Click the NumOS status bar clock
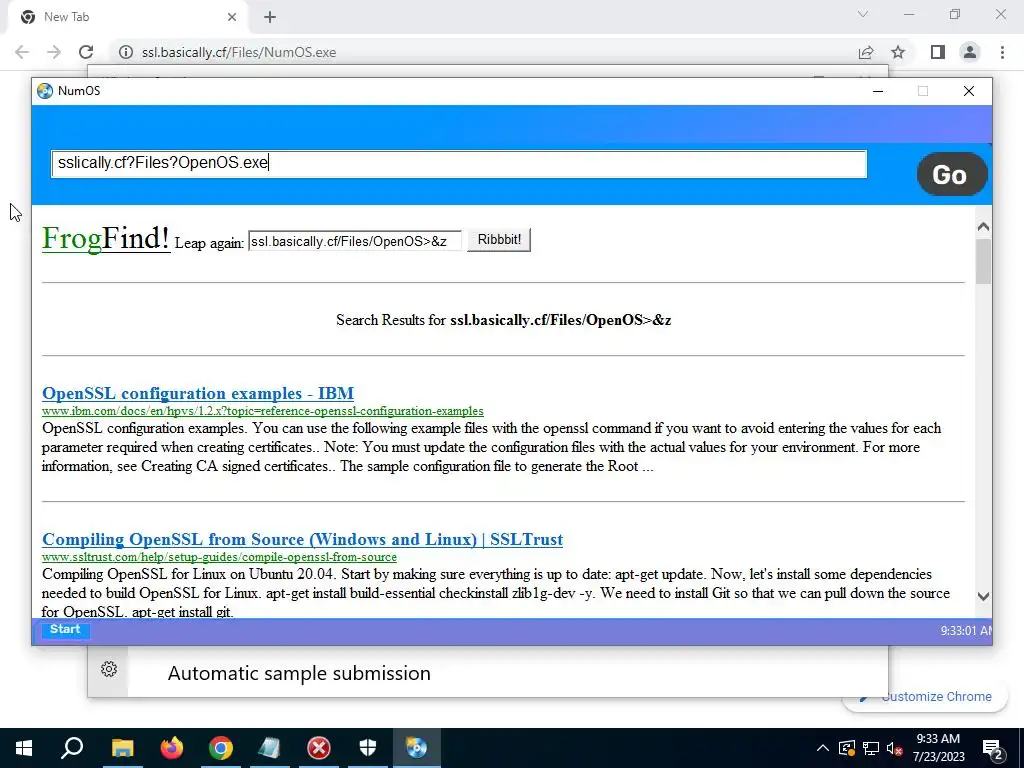The width and height of the screenshot is (1024, 768). 966,631
